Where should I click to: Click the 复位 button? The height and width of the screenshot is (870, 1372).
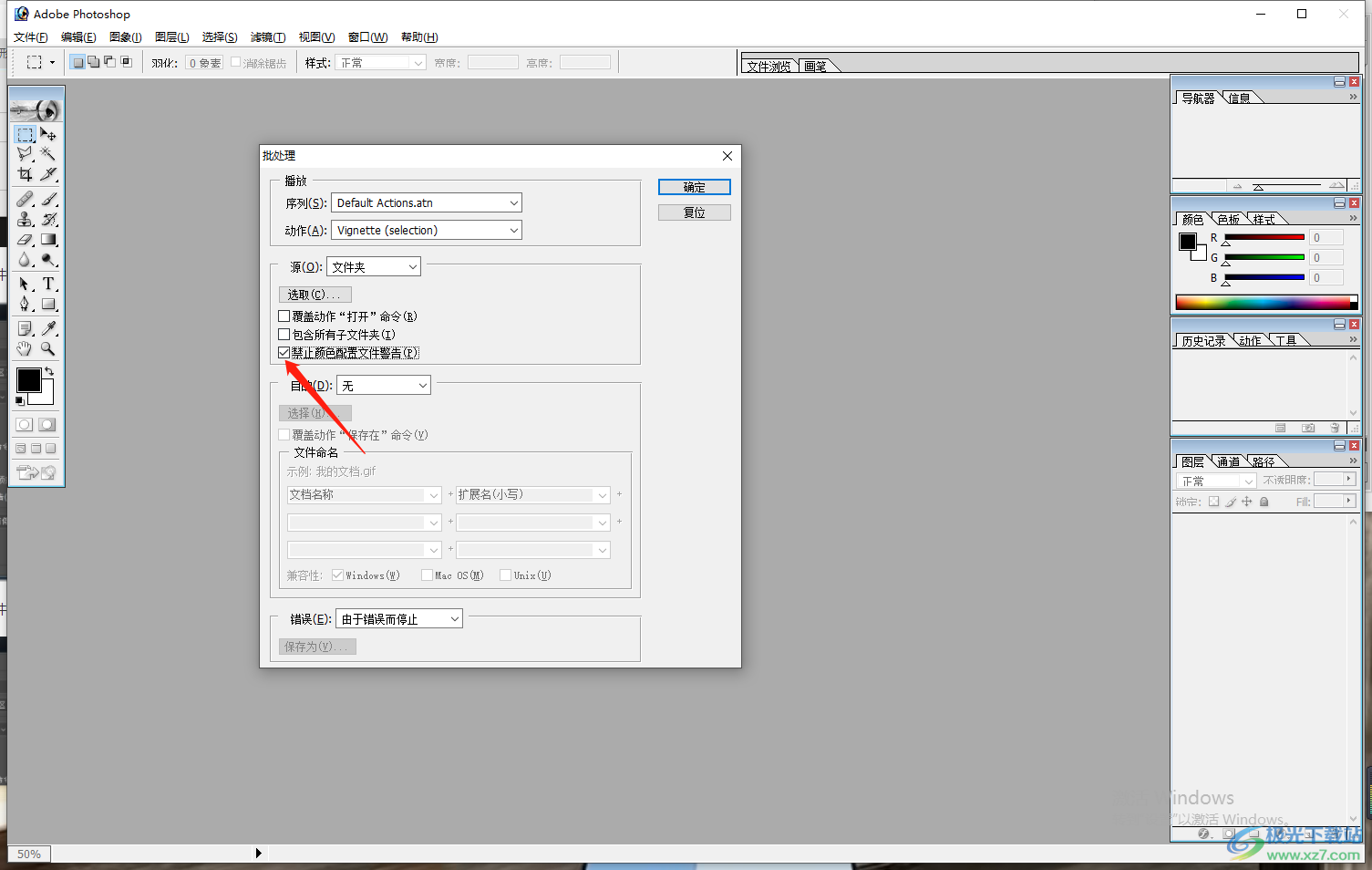[695, 212]
